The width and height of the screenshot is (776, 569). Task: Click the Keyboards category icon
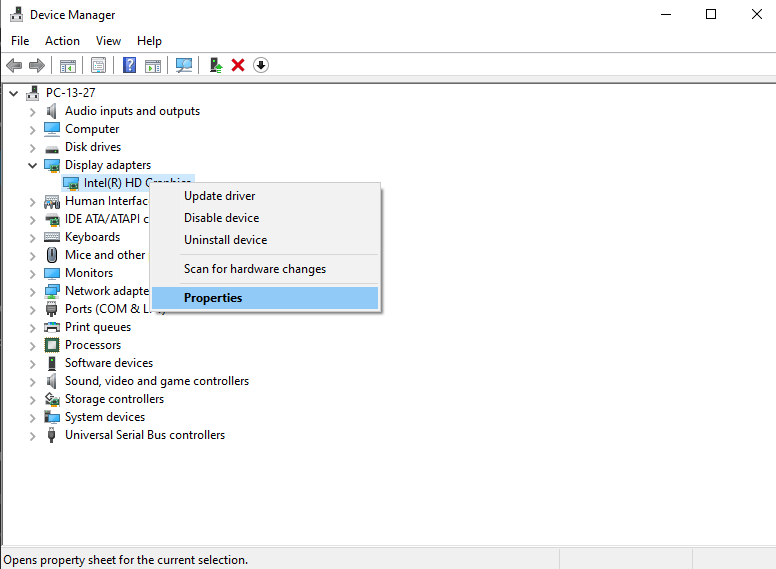click(x=52, y=237)
